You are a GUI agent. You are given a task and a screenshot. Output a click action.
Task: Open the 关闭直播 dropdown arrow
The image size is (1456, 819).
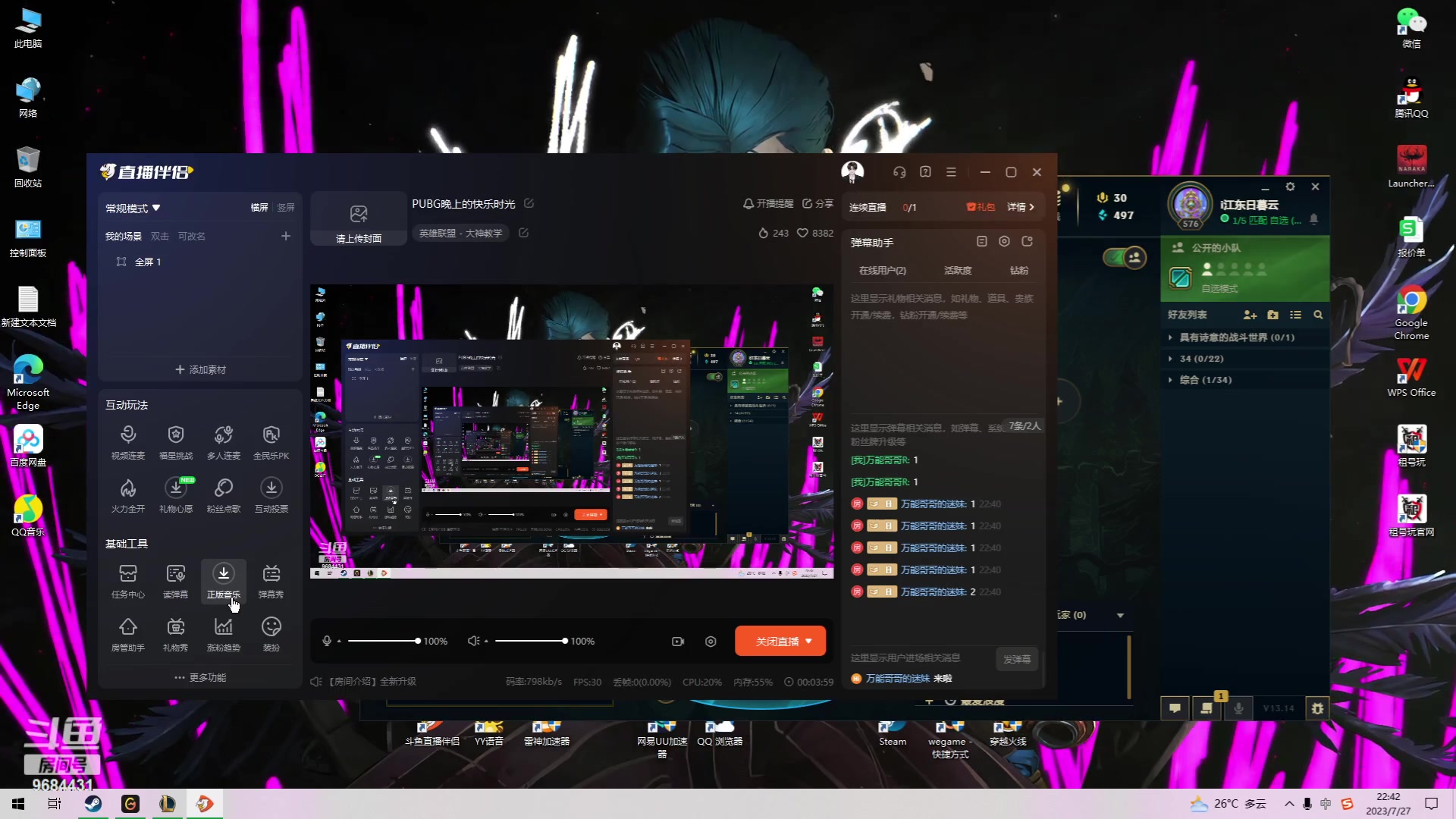809,642
